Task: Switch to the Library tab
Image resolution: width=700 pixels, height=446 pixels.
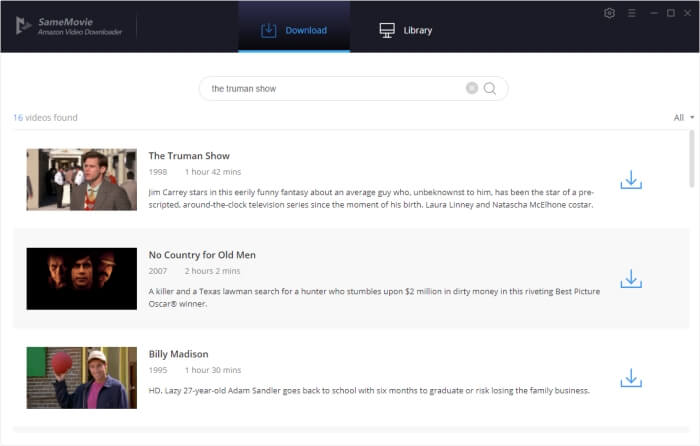Action: click(x=406, y=30)
